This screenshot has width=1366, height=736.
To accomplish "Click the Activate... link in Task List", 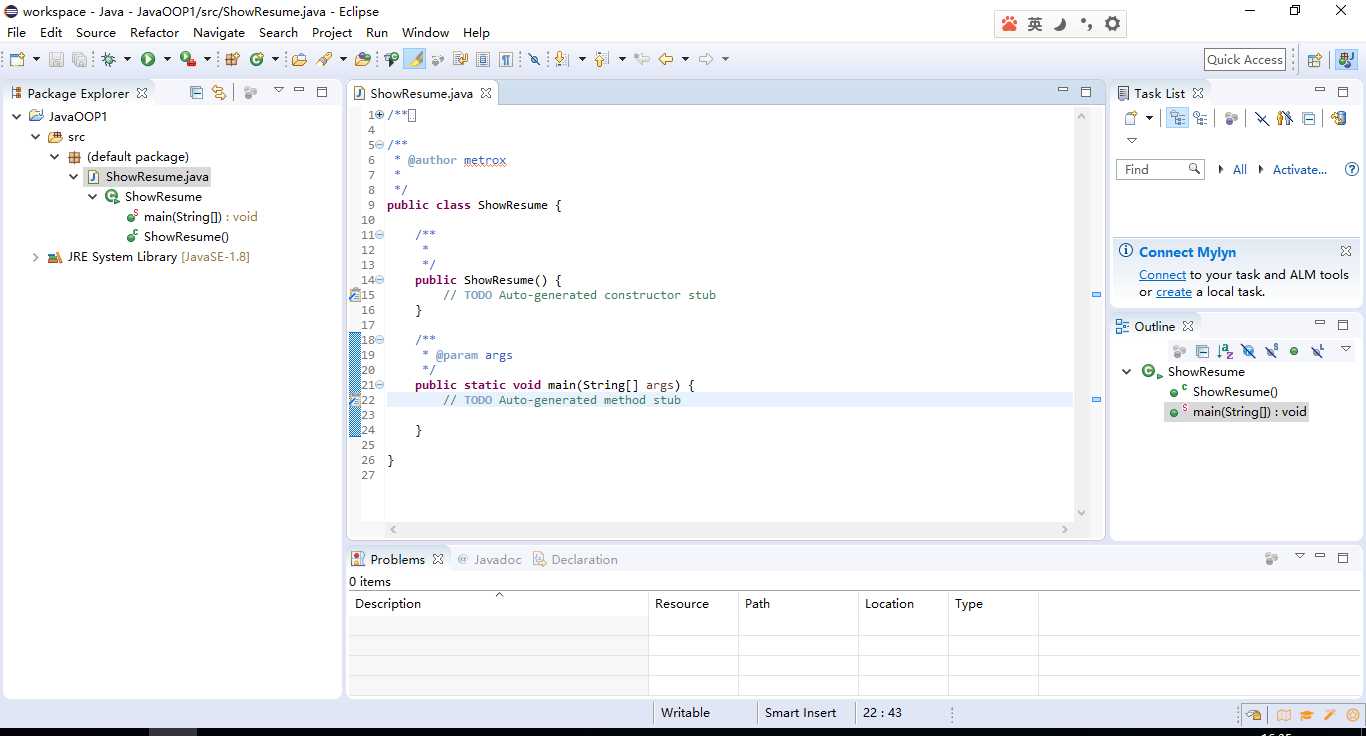I will [x=1299, y=170].
